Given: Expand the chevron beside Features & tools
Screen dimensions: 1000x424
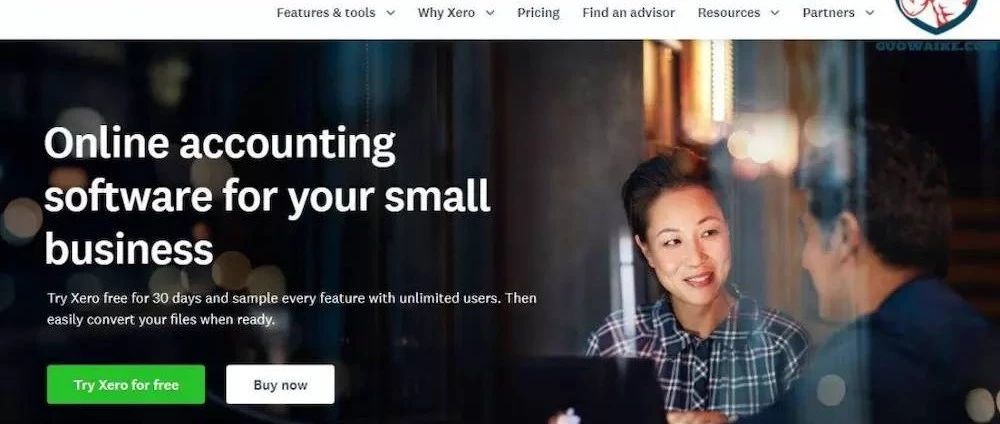Looking at the screenshot, I should point(390,13).
